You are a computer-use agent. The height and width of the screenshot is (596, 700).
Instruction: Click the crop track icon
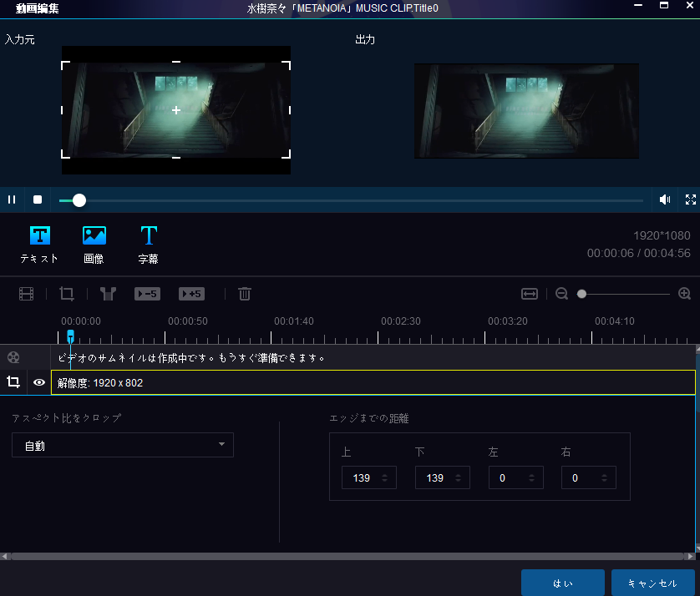(x=13, y=382)
